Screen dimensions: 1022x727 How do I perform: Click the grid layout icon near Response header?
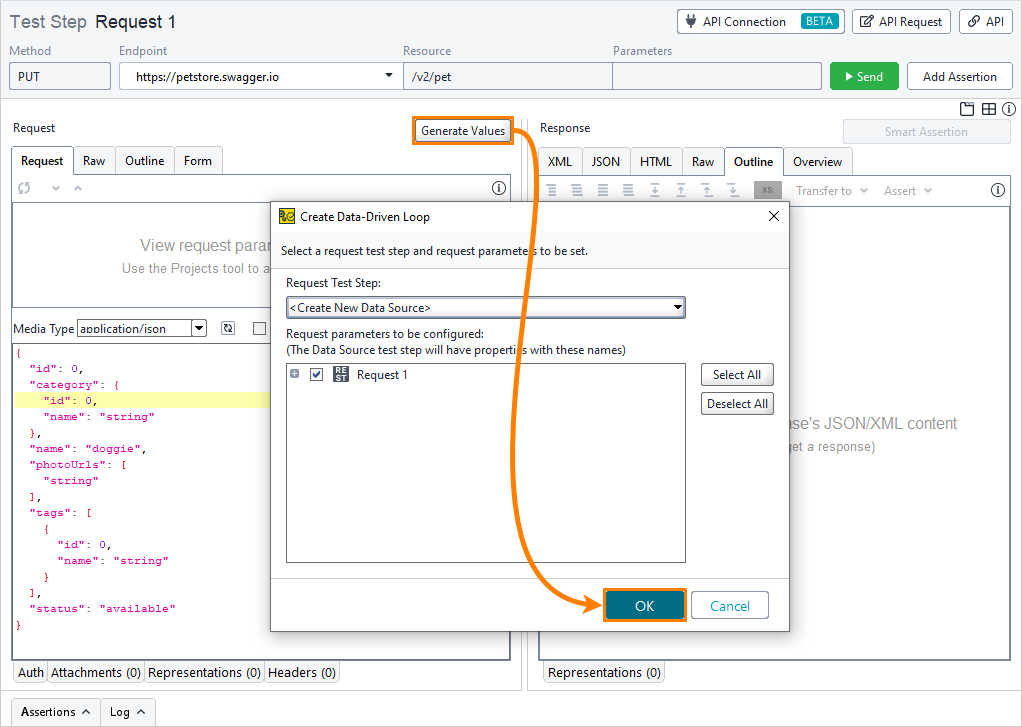pyautogui.click(x=988, y=108)
